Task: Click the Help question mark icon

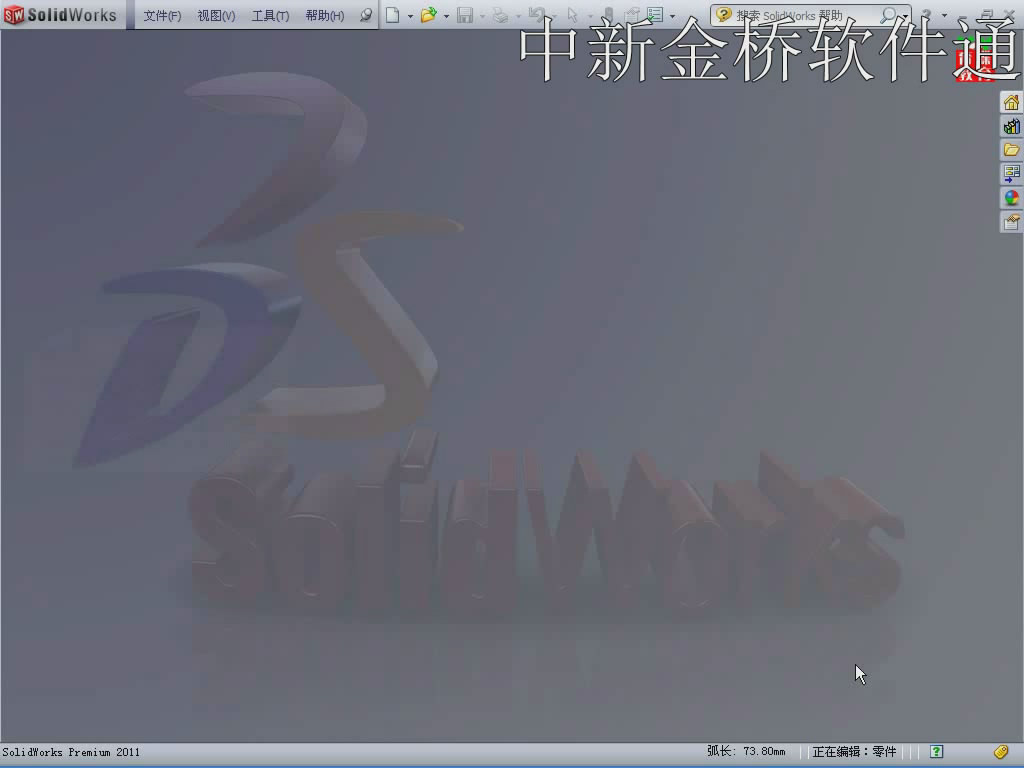Action: [x=926, y=15]
